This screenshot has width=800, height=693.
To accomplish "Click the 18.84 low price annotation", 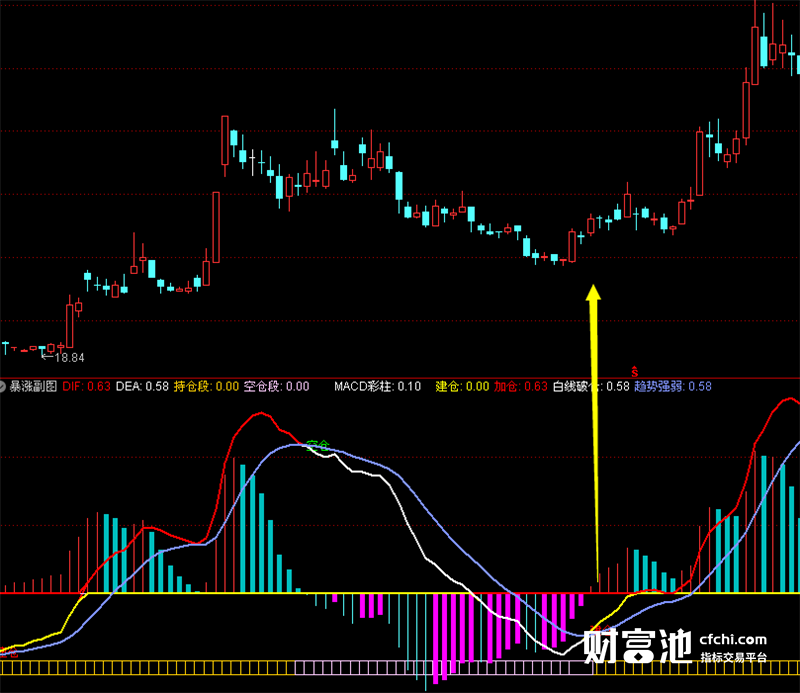I will pyautogui.click(x=63, y=358).
